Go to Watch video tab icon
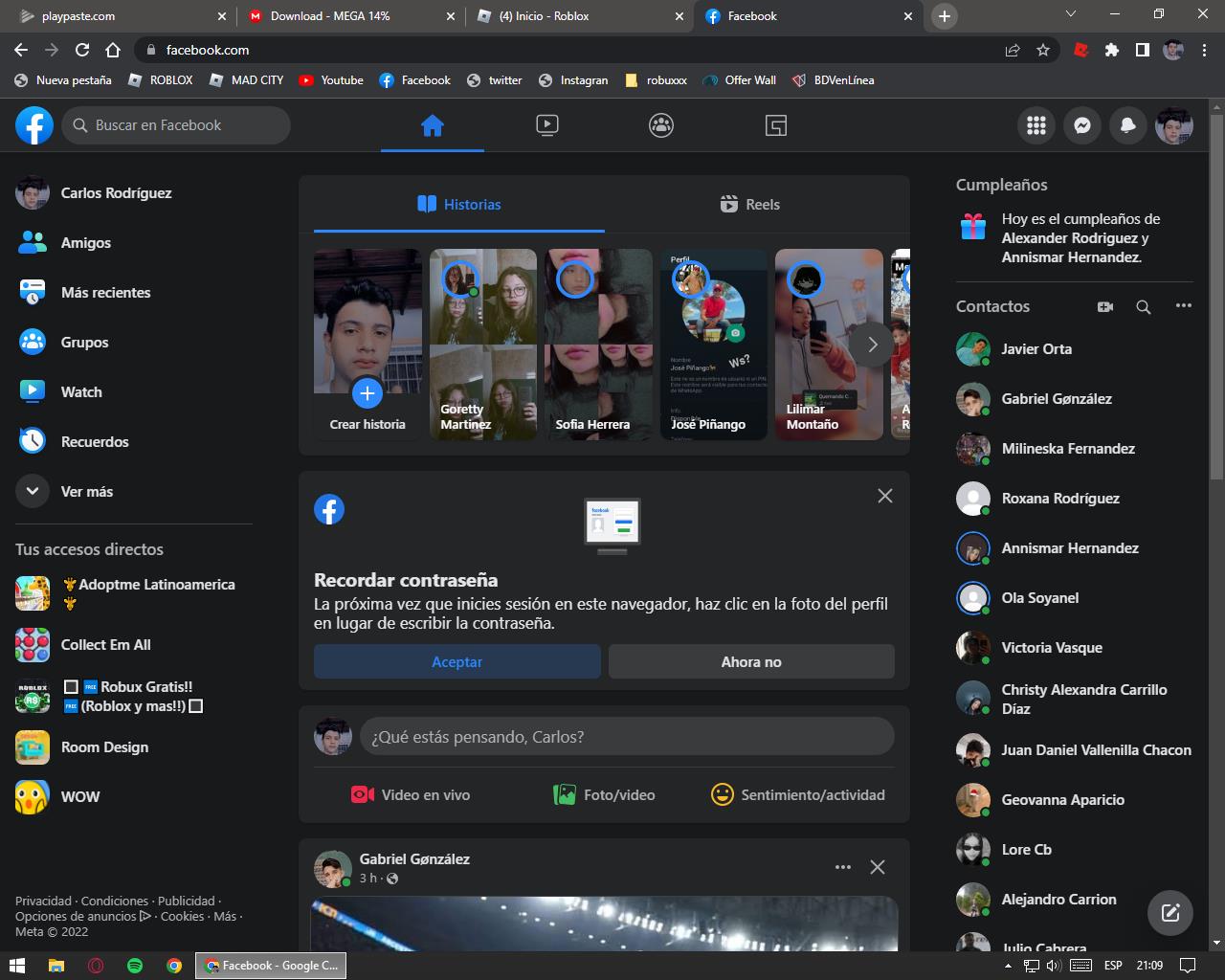 click(x=547, y=125)
